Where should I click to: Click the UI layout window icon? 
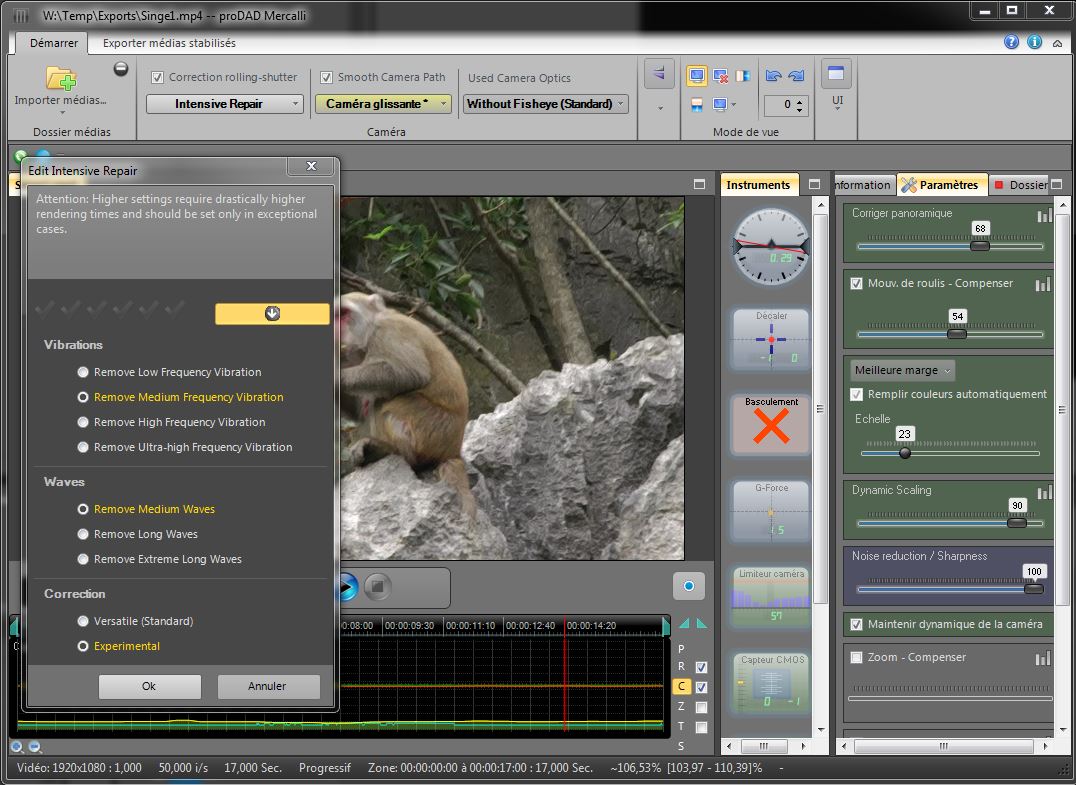point(836,75)
